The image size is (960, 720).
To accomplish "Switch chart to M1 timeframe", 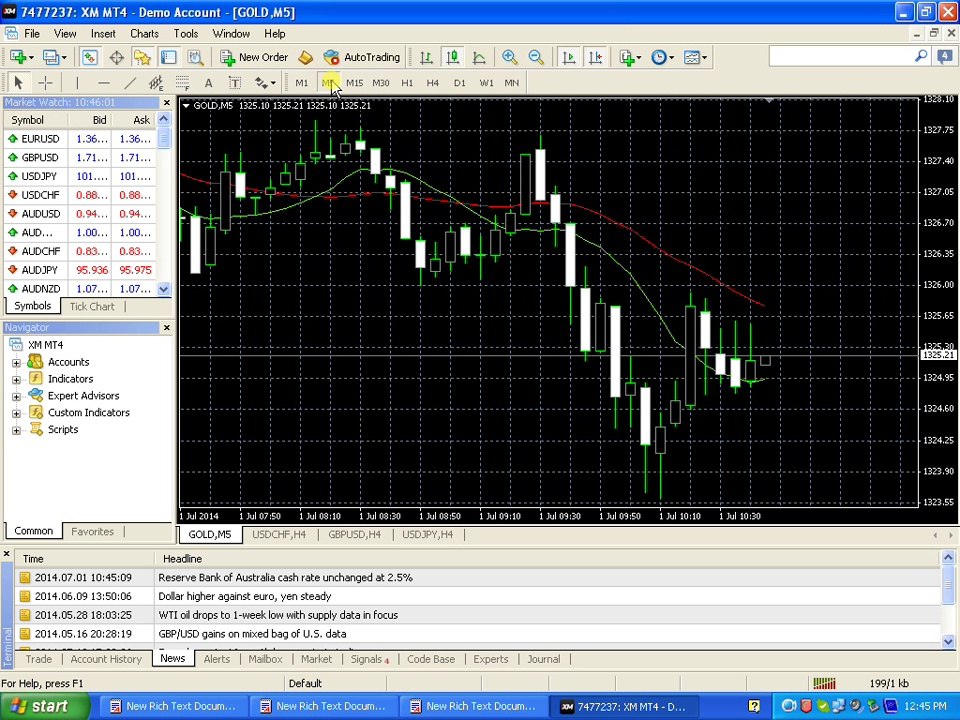I will (x=302, y=83).
